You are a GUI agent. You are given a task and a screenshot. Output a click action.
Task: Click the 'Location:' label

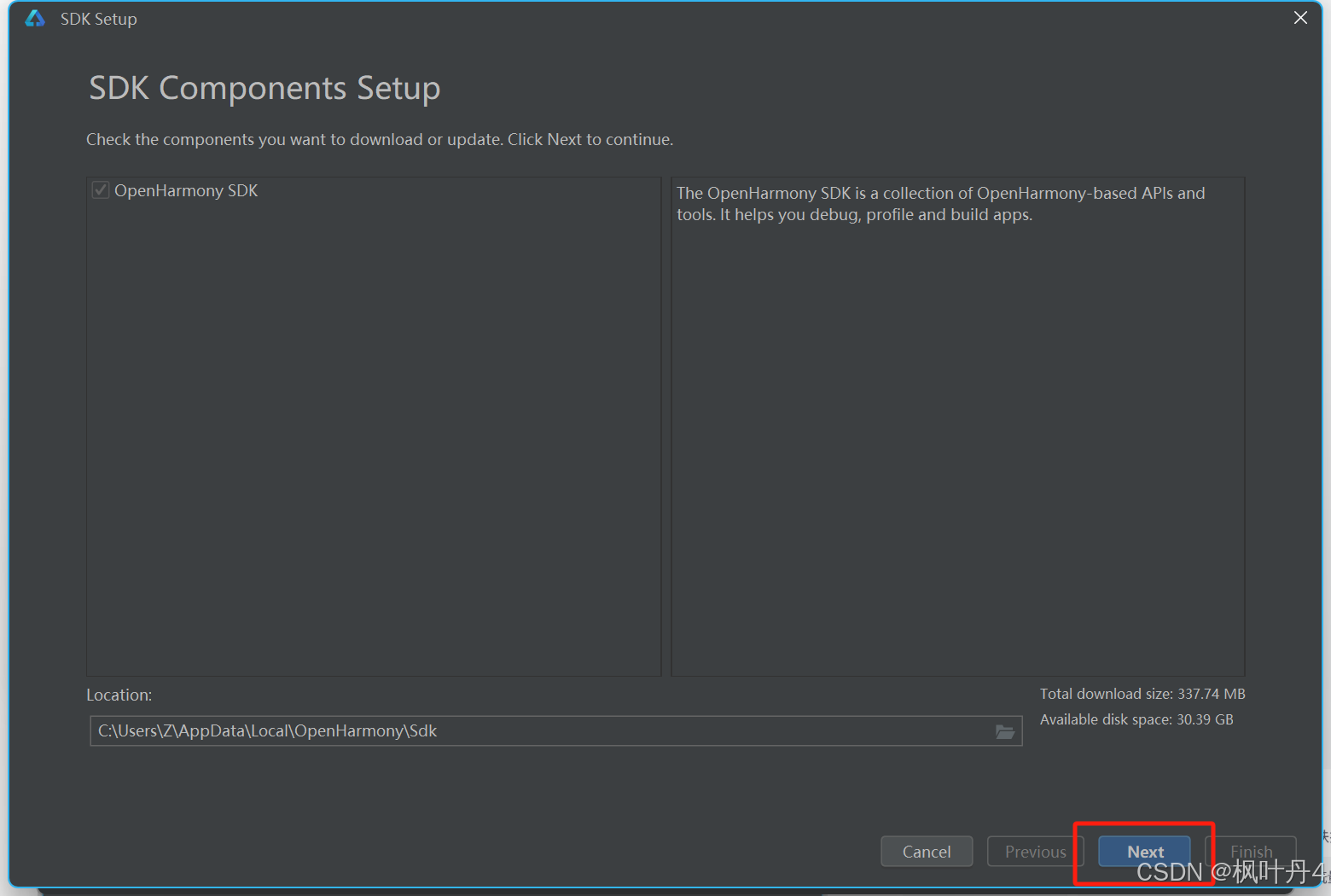[119, 695]
